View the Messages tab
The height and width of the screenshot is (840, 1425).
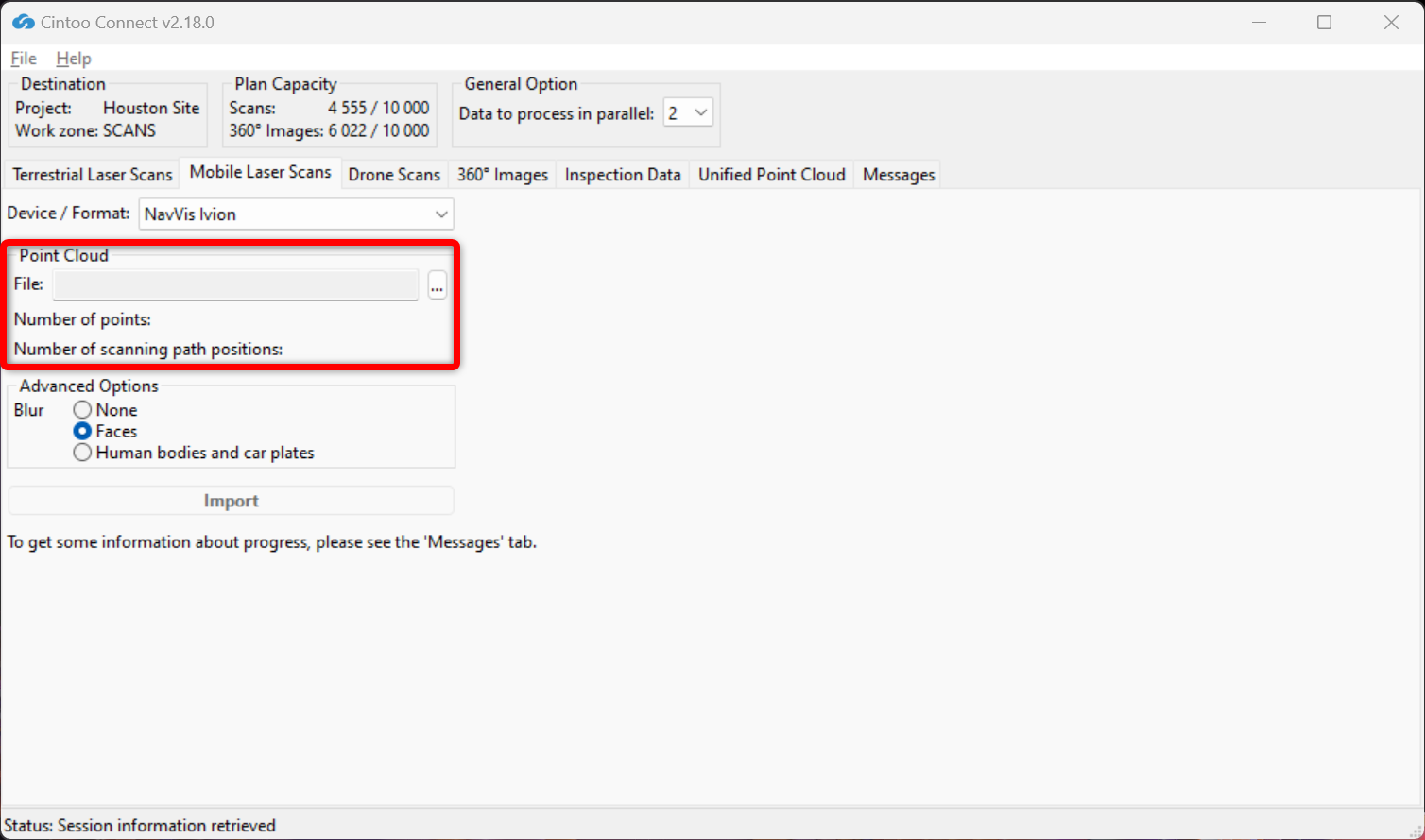pos(899,175)
